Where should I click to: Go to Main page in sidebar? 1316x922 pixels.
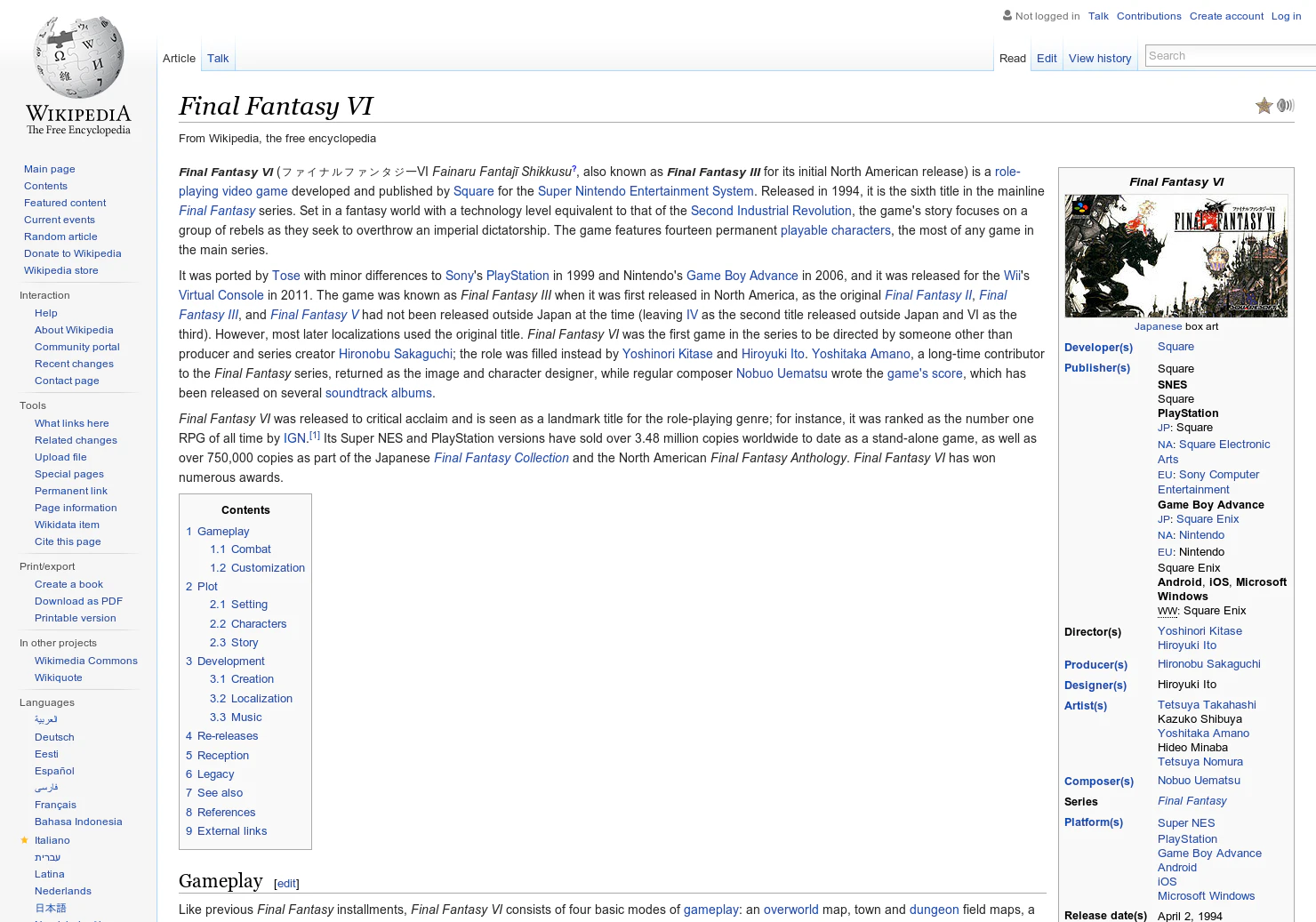pos(50,169)
